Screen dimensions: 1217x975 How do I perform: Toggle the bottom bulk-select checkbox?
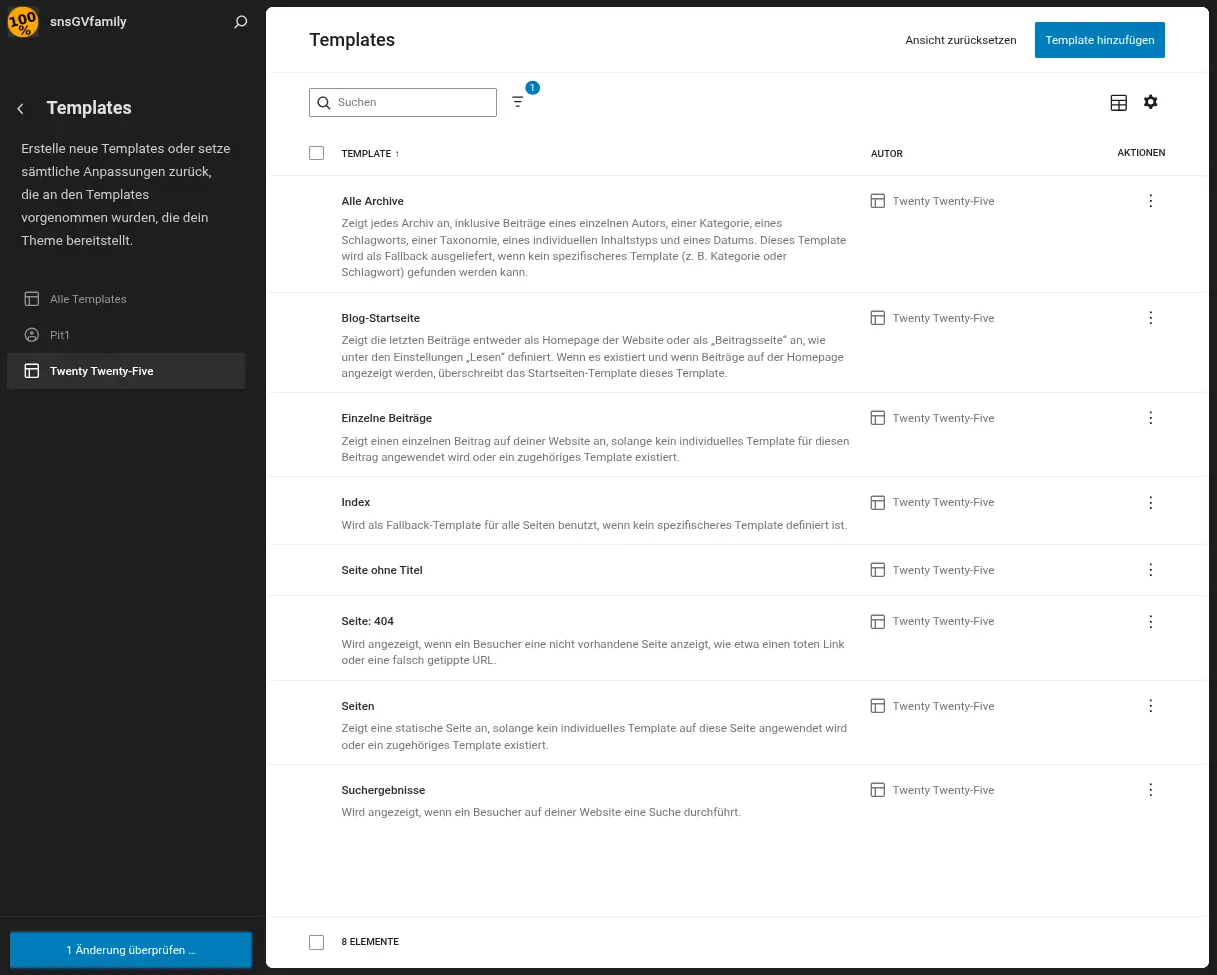click(317, 942)
